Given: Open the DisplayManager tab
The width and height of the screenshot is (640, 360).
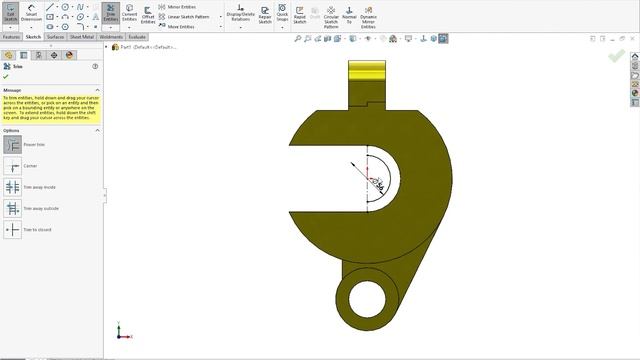Looking at the screenshot, I should [69, 55].
